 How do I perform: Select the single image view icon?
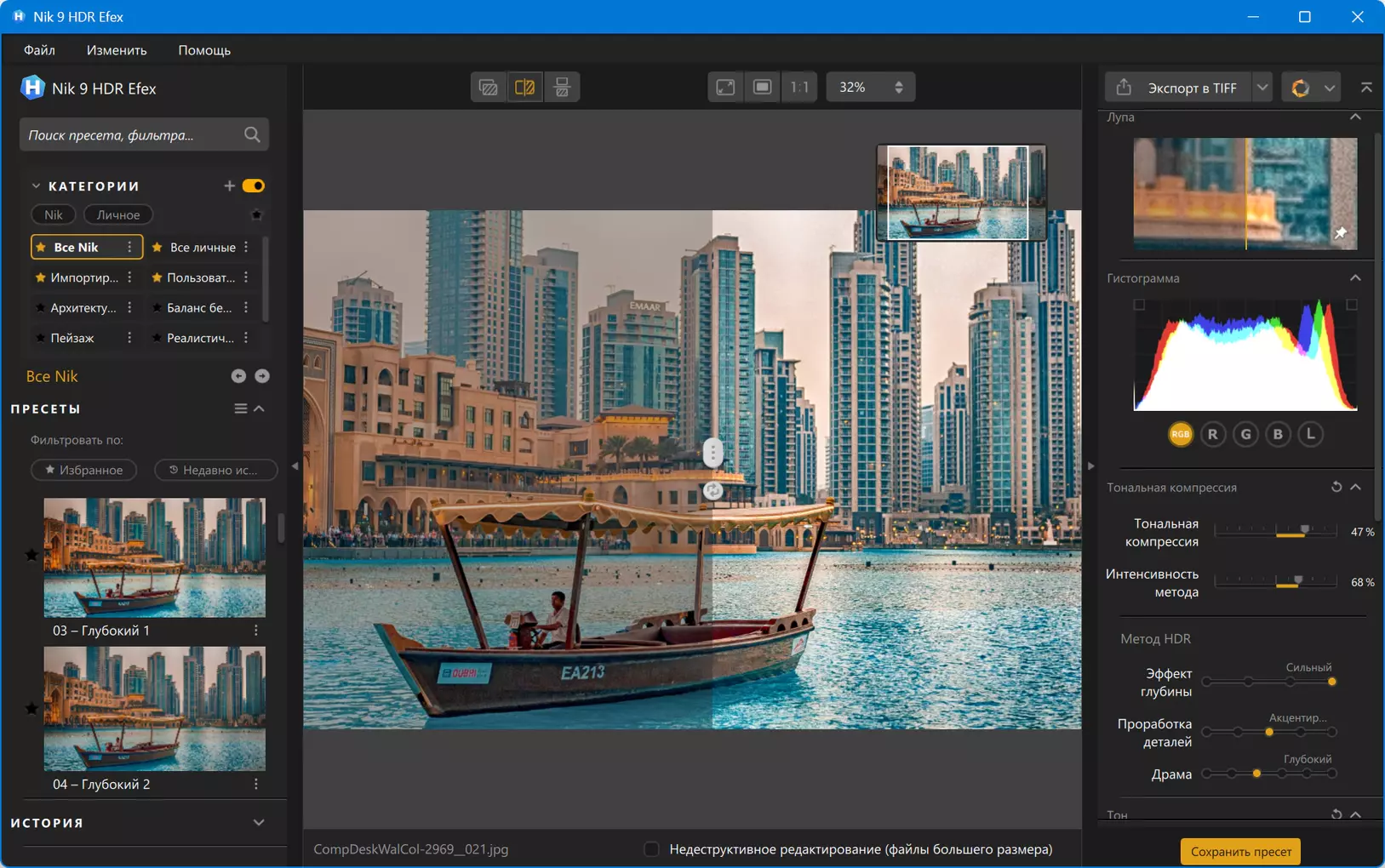(x=489, y=87)
